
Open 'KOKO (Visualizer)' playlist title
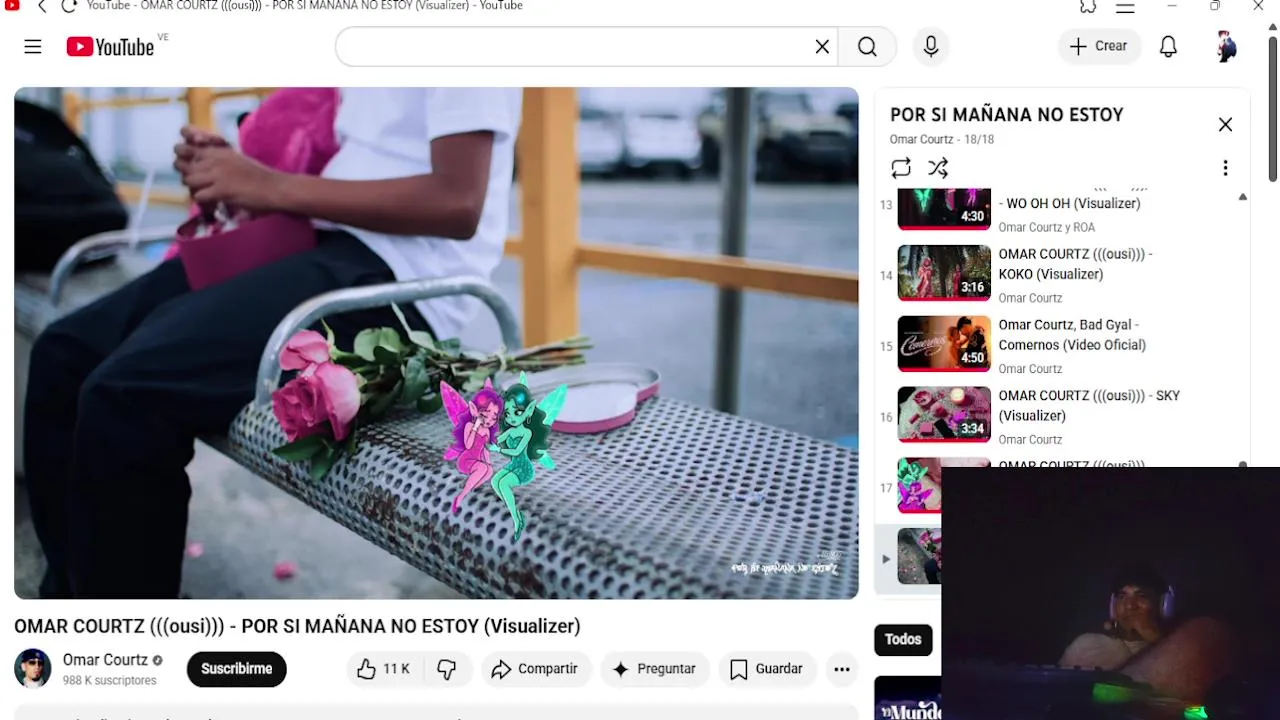[x=1076, y=264]
